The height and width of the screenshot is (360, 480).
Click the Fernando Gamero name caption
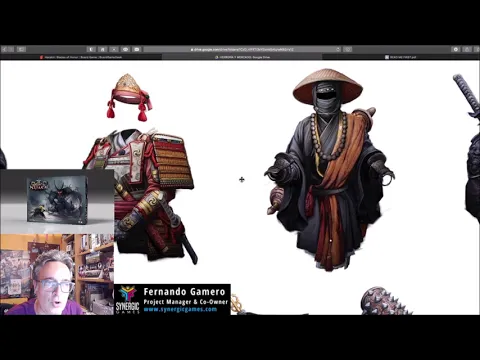click(184, 292)
